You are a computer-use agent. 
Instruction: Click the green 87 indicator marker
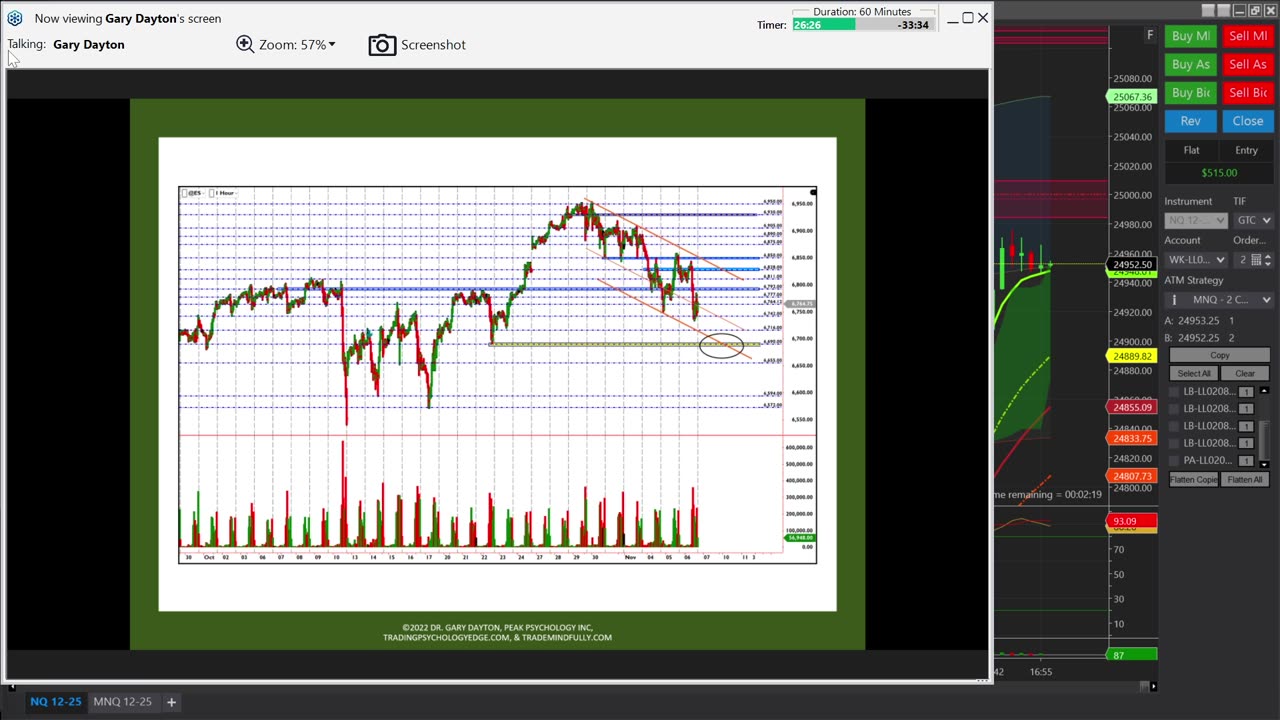pos(1131,655)
